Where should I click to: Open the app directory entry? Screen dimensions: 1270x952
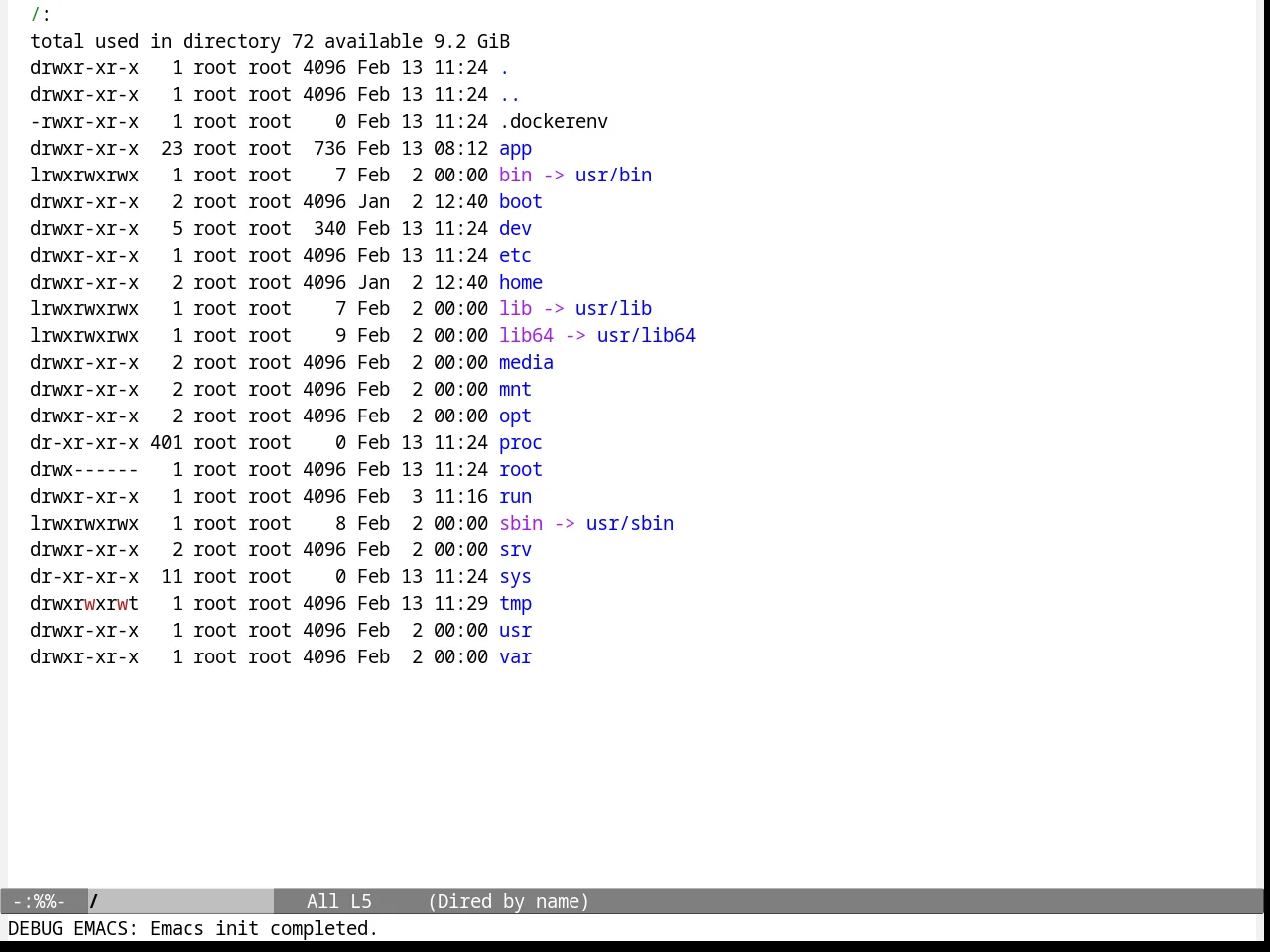(x=515, y=148)
